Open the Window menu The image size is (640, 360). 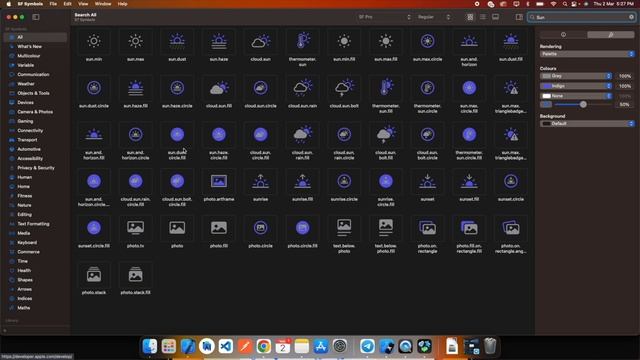tap(103, 4)
